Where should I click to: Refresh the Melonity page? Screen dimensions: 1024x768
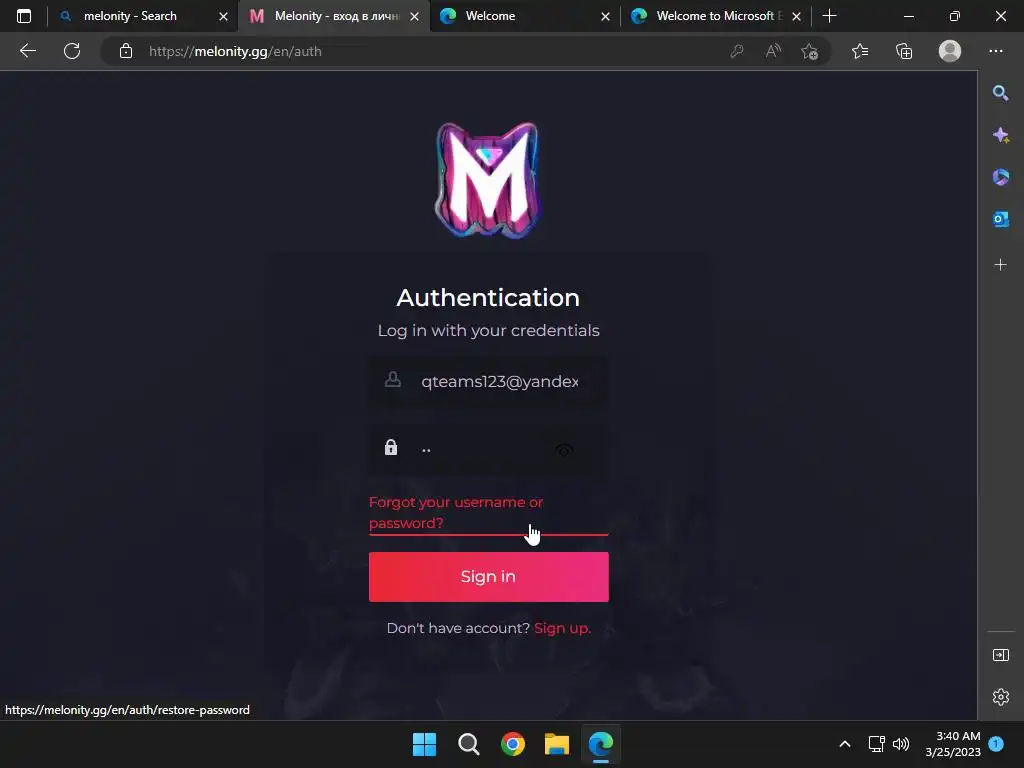[x=72, y=51]
